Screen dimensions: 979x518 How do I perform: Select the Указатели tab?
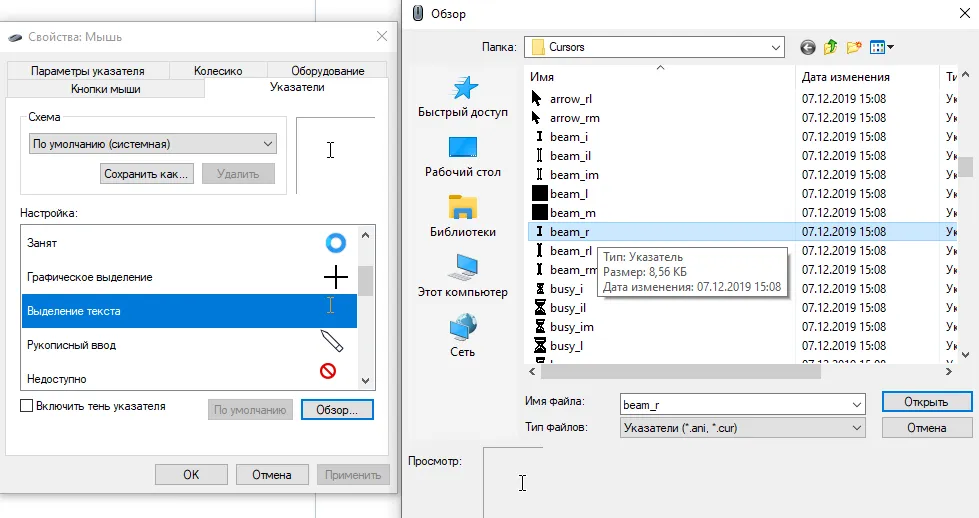pyautogui.click(x=297, y=87)
